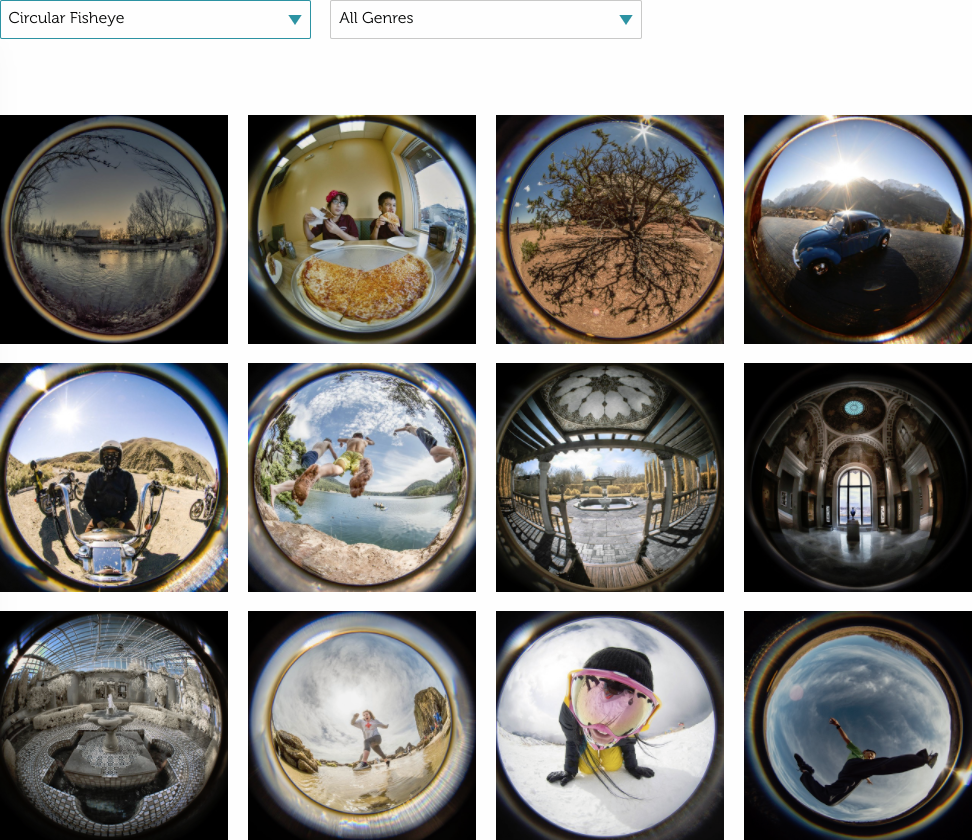Open the Circular Fisheye dropdown
This screenshot has width=972, height=840.
[155, 19]
